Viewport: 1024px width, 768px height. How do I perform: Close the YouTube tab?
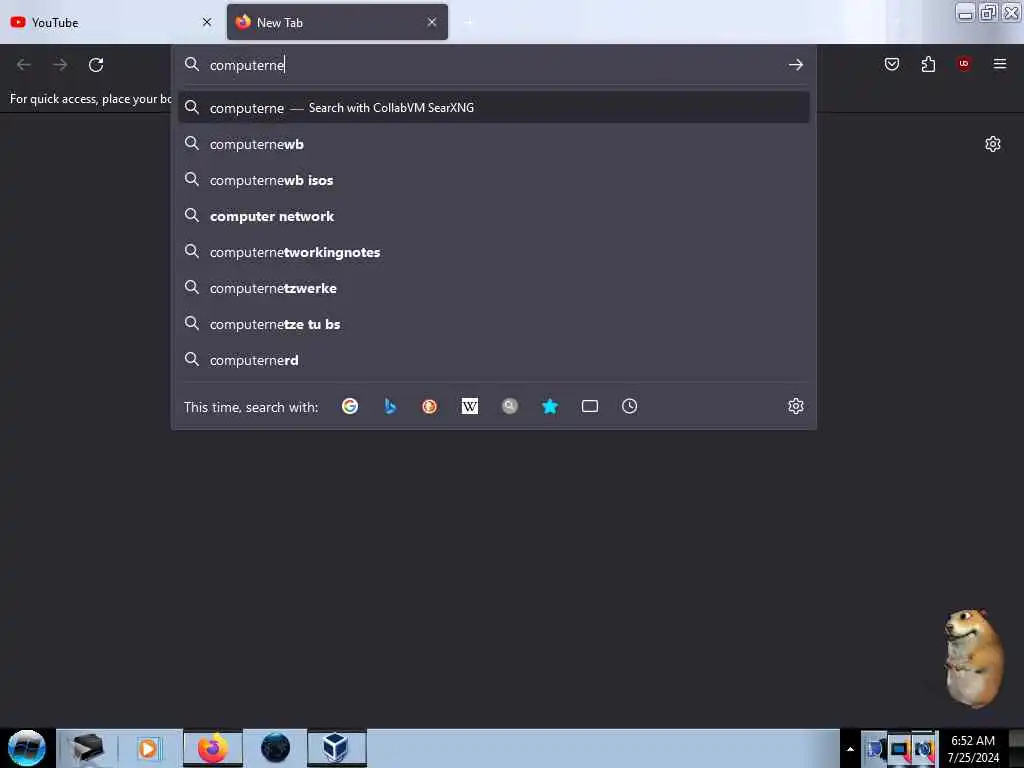click(x=207, y=22)
